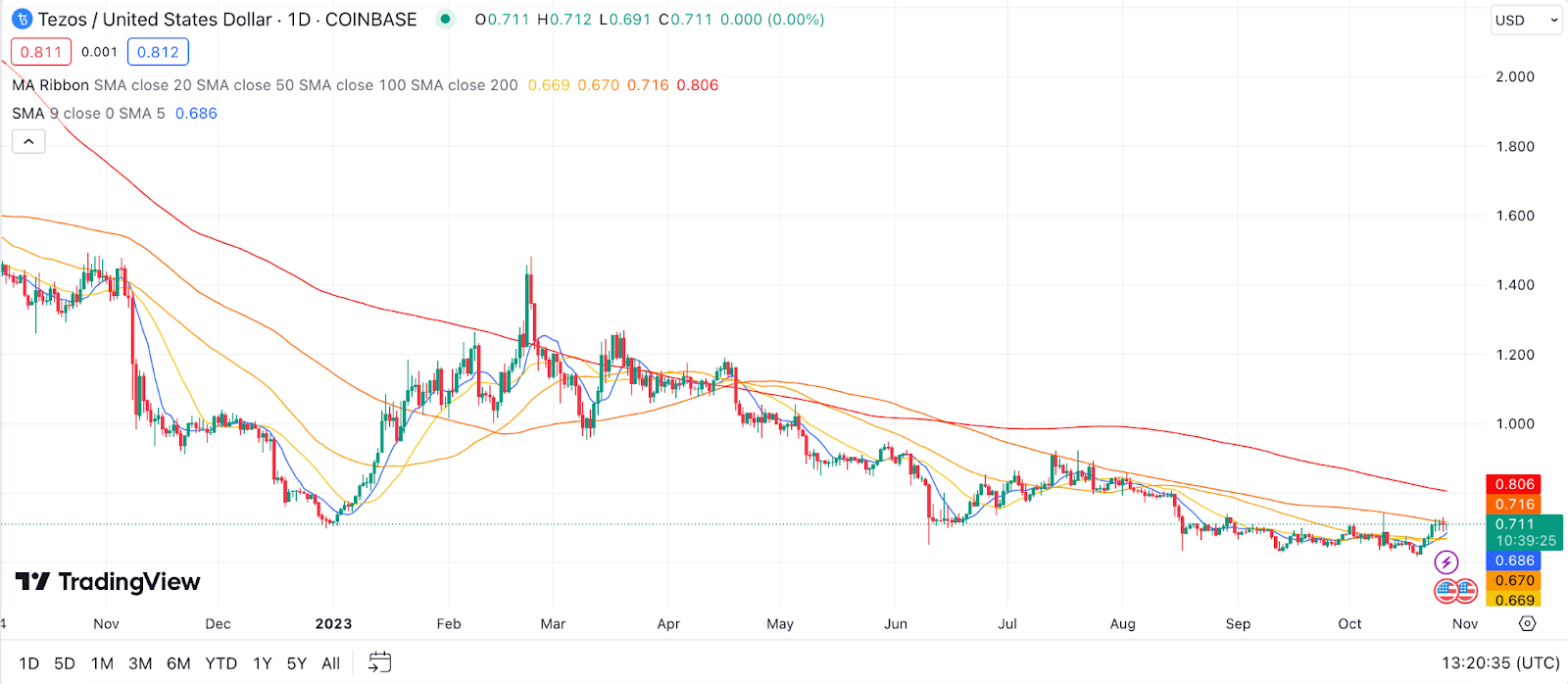
Task: Click the Tezos coin logo icon
Action: (22, 20)
